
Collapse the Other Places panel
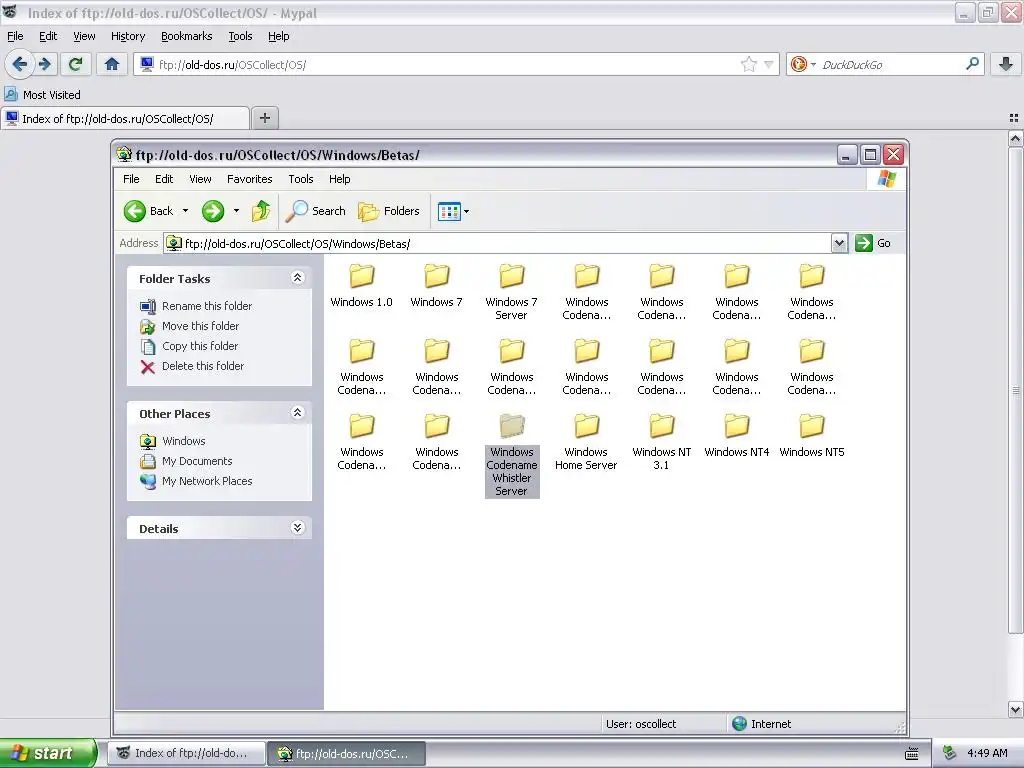[x=297, y=413]
